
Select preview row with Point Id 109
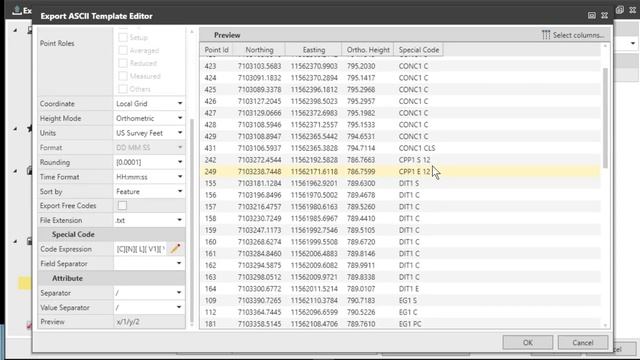pos(400,300)
